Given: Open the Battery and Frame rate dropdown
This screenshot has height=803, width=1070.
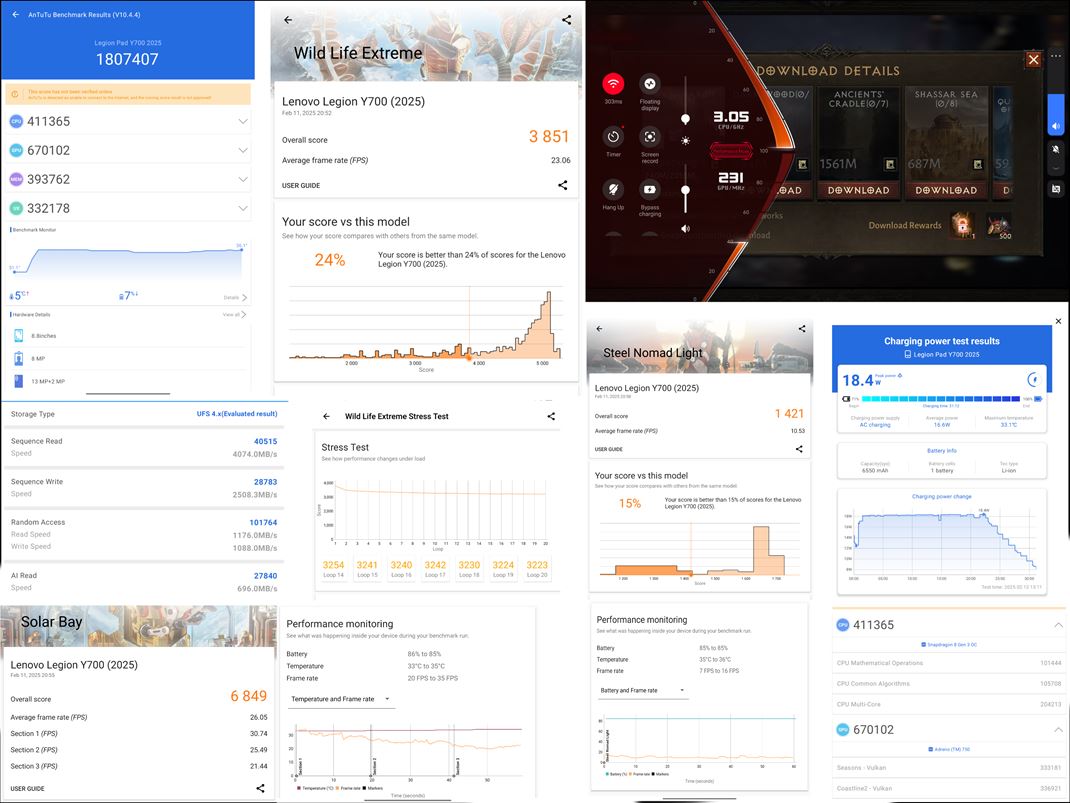Looking at the screenshot, I should (642, 690).
